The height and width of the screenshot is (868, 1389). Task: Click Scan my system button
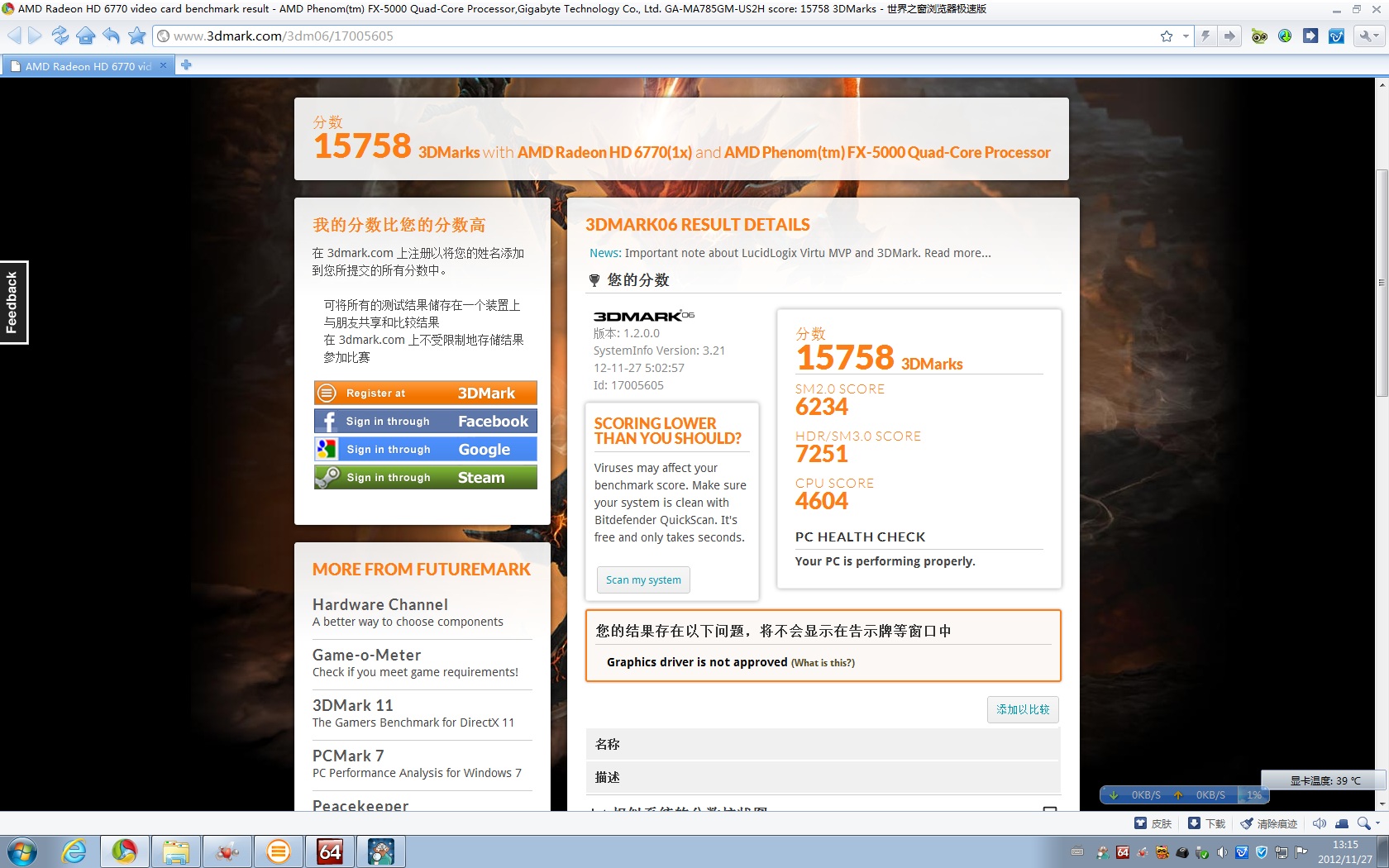[x=643, y=579]
